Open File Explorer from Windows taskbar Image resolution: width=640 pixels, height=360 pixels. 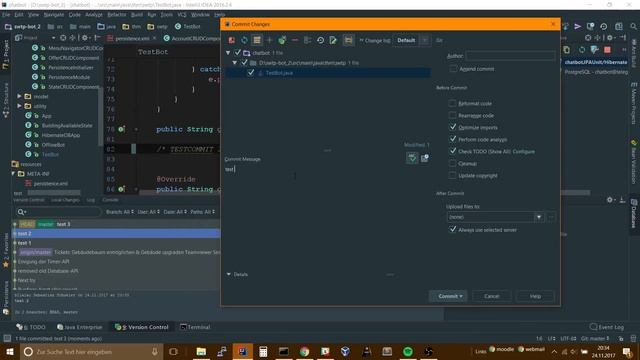point(201,351)
